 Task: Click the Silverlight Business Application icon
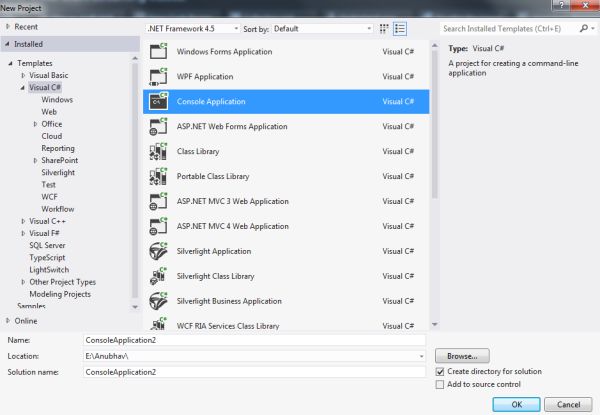[158, 301]
